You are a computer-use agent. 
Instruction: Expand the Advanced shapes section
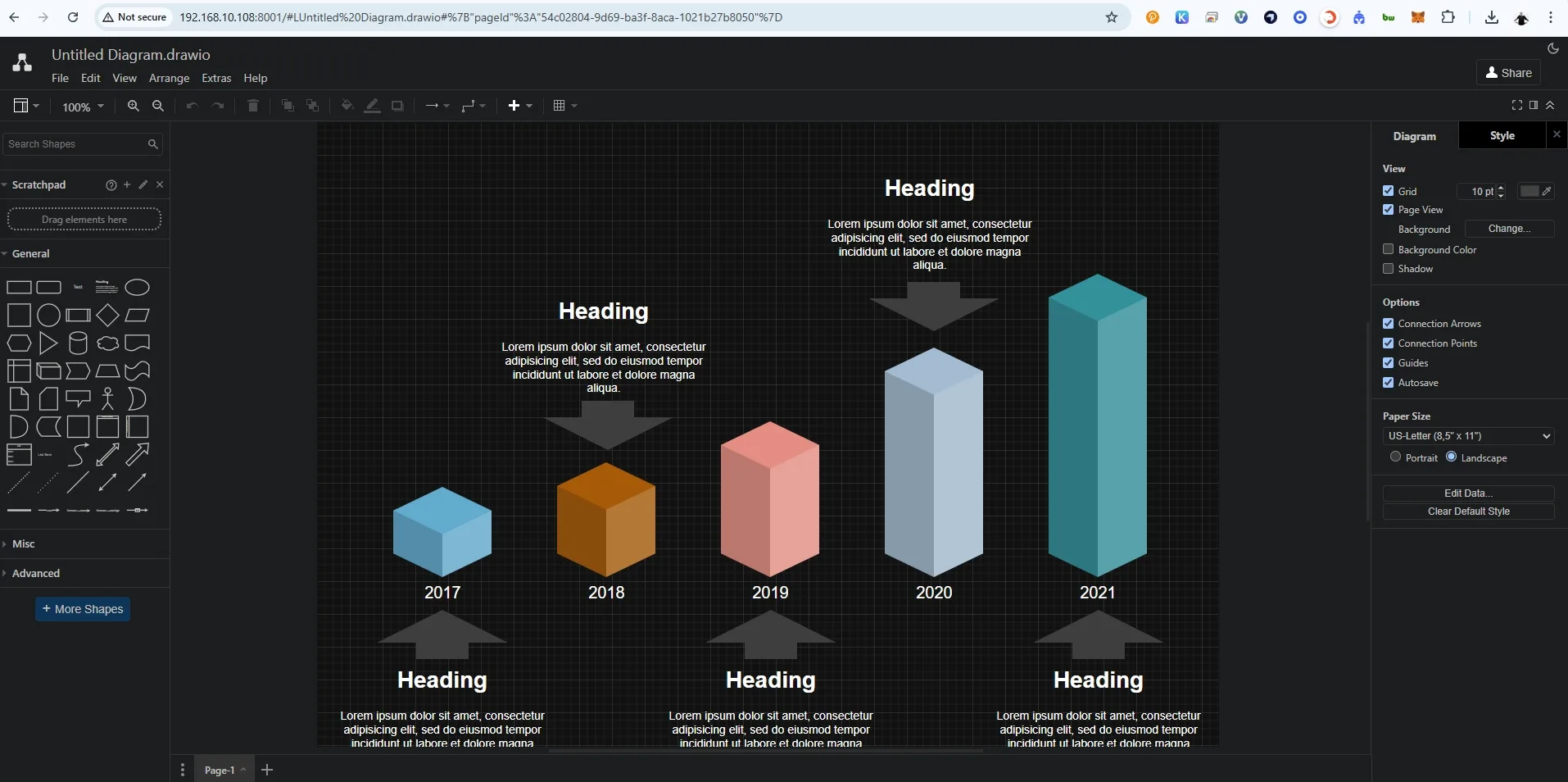36,573
